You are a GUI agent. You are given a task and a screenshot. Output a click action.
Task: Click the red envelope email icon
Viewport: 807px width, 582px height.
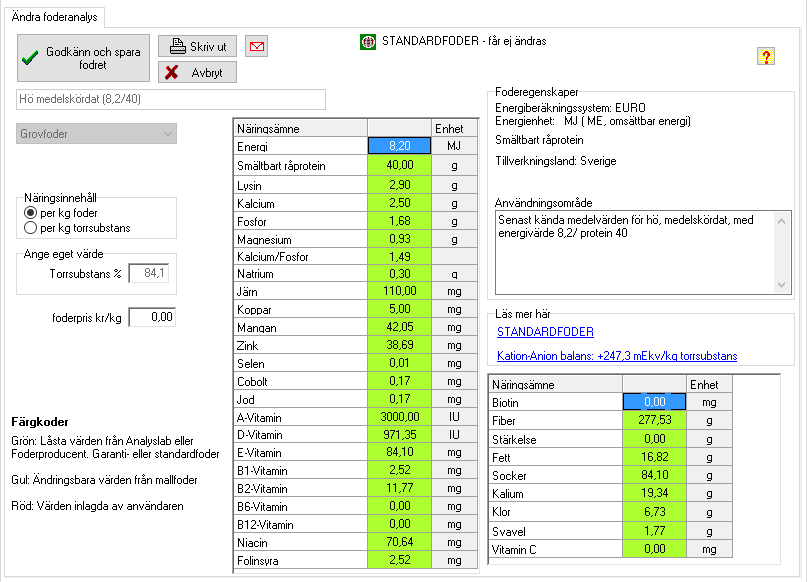[x=256, y=46]
